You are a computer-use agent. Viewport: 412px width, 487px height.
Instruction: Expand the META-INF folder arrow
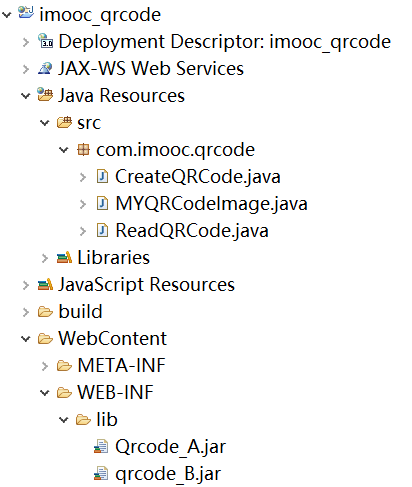pyautogui.click(x=45, y=366)
